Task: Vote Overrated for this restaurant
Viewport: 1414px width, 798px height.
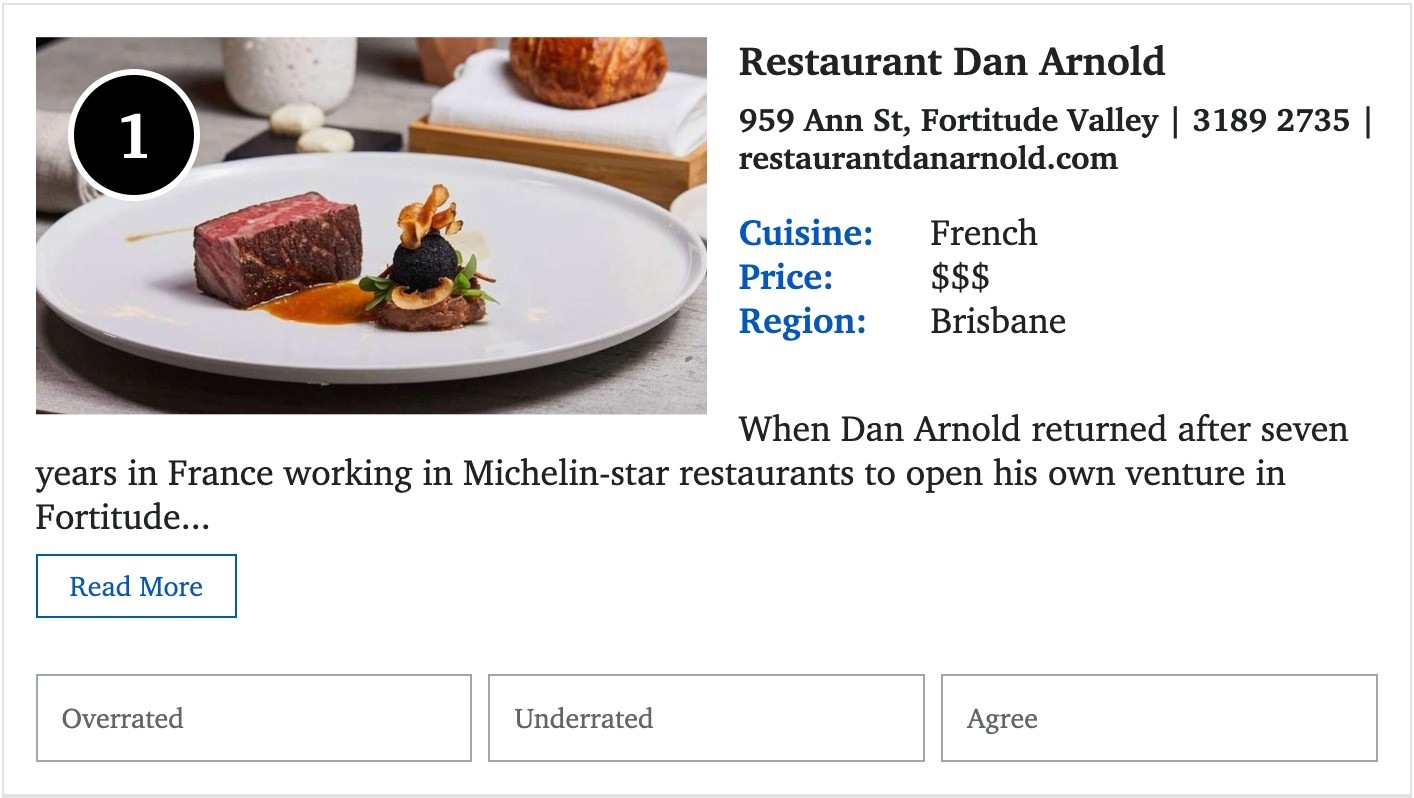Action: point(253,718)
